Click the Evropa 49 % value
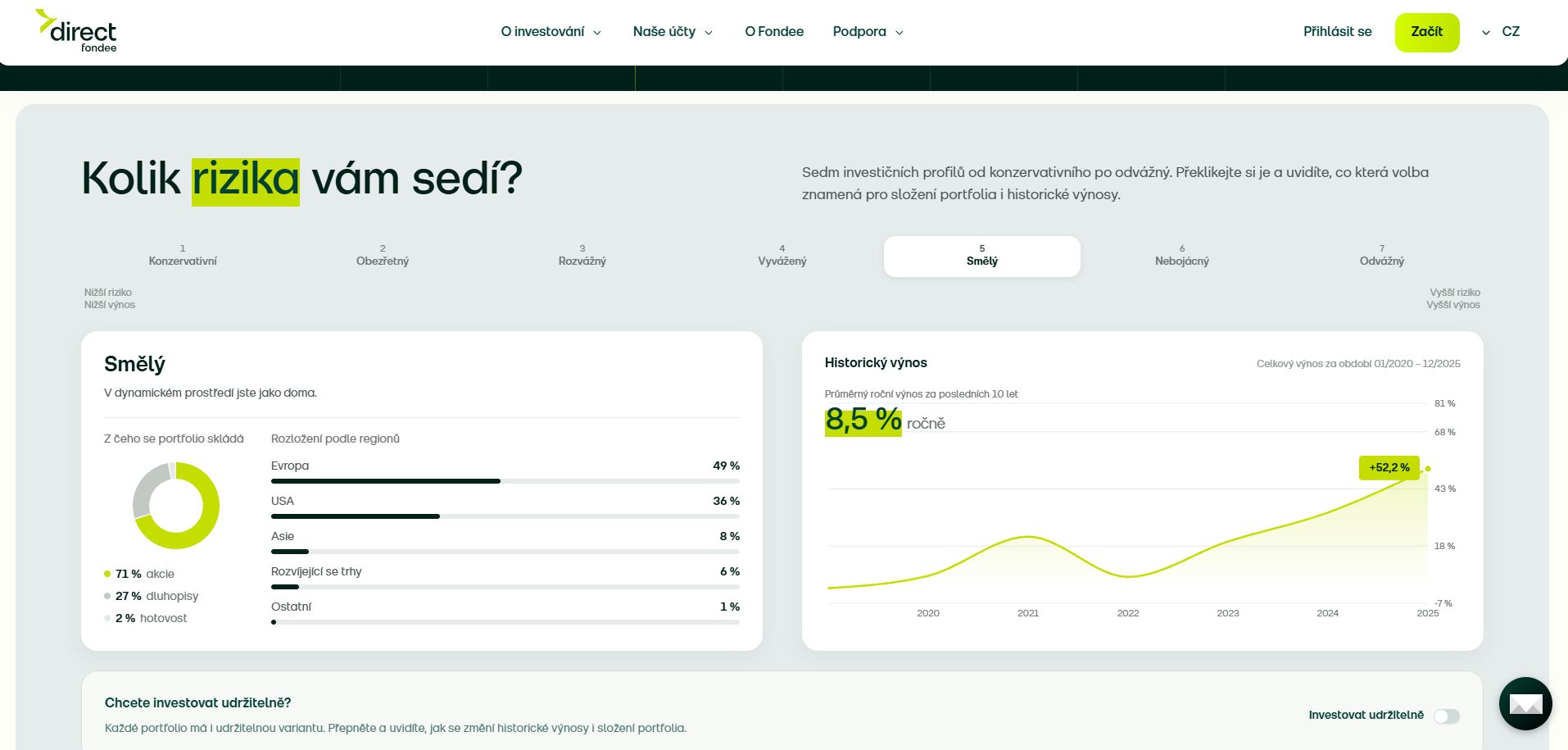This screenshot has height=750, width=1568. click(x=726, y=466)
